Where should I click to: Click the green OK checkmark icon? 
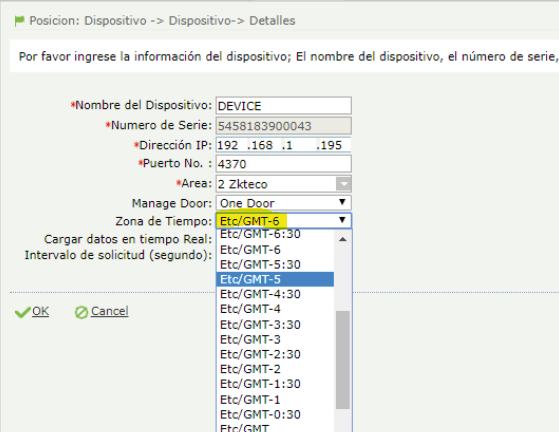tap(22, 312)
